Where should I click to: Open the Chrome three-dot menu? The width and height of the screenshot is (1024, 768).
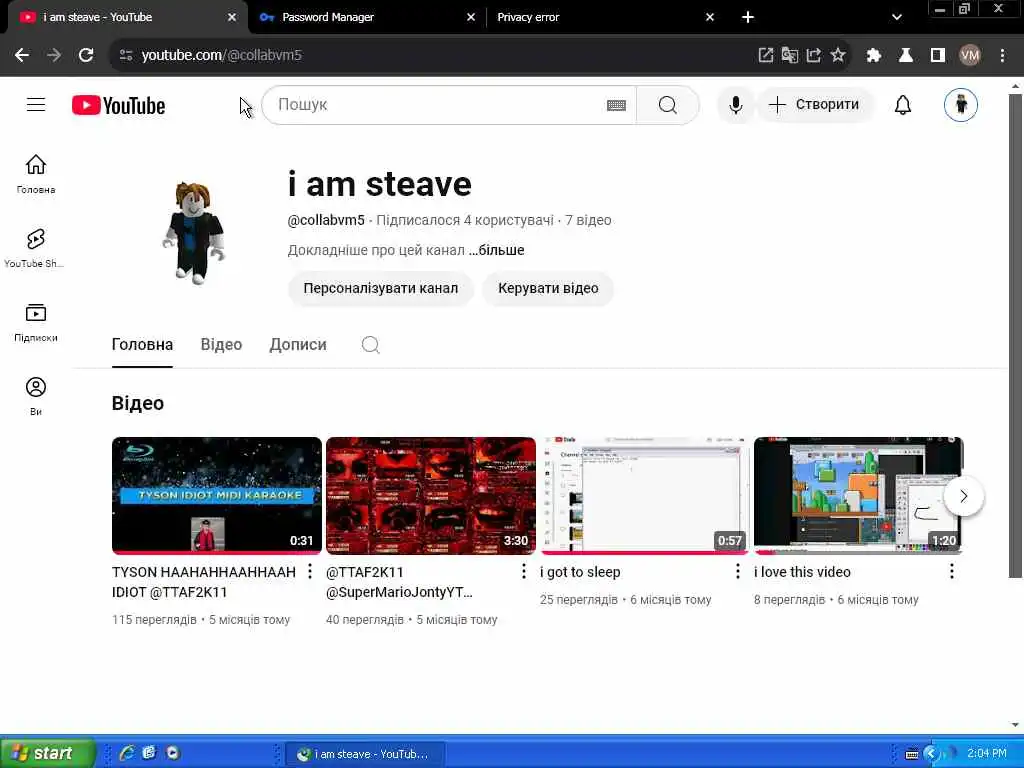1002,56
